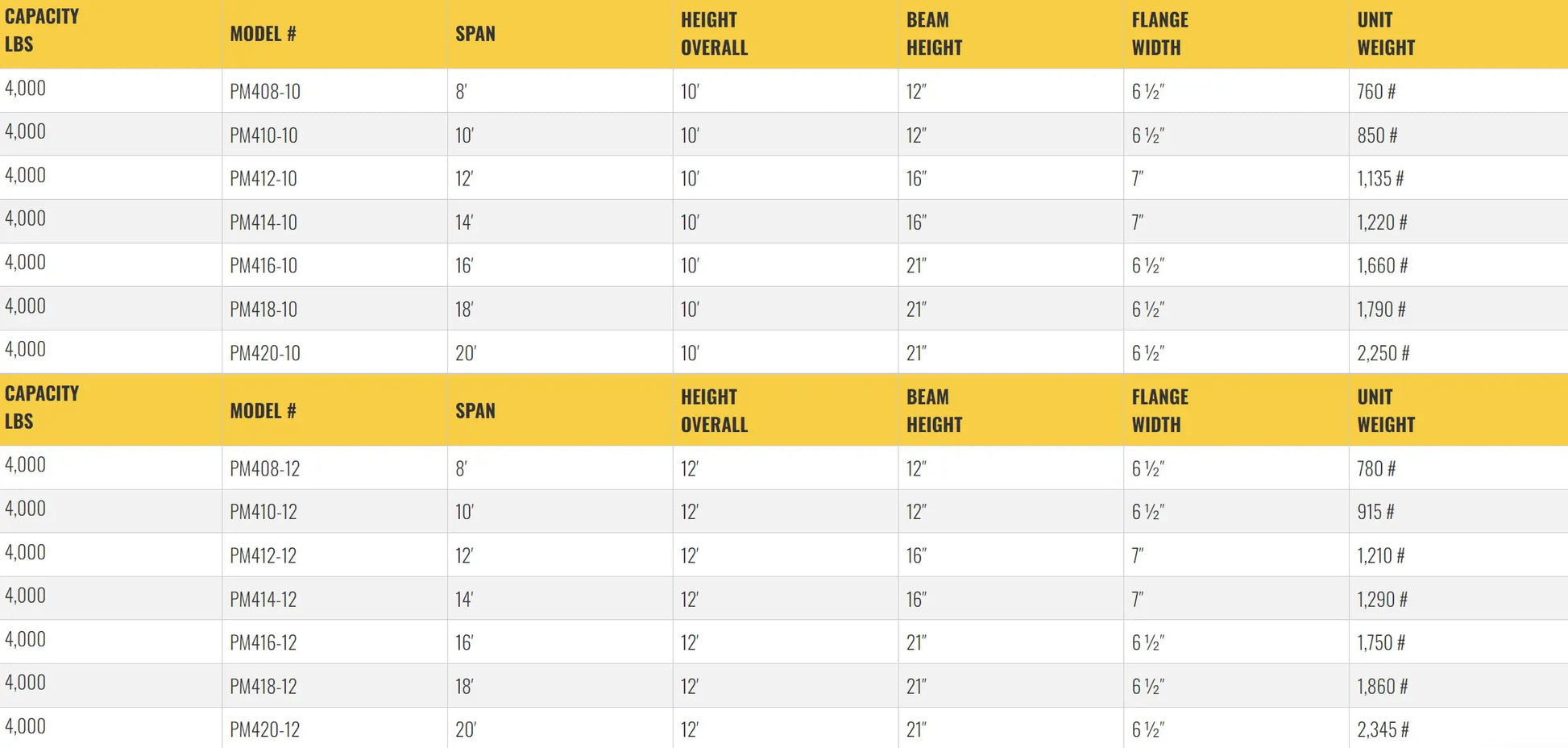Click the PM420-10 model number
The image size is (1568, 748).
pos(265,353)
